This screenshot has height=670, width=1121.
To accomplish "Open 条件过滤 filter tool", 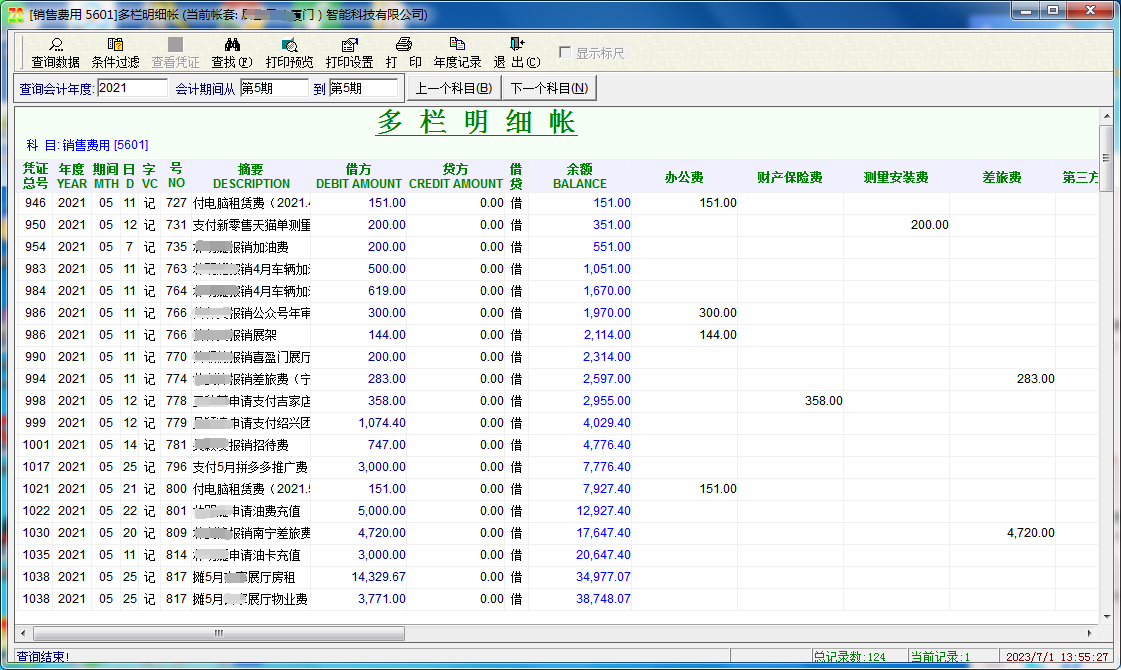I will point(115,45).
